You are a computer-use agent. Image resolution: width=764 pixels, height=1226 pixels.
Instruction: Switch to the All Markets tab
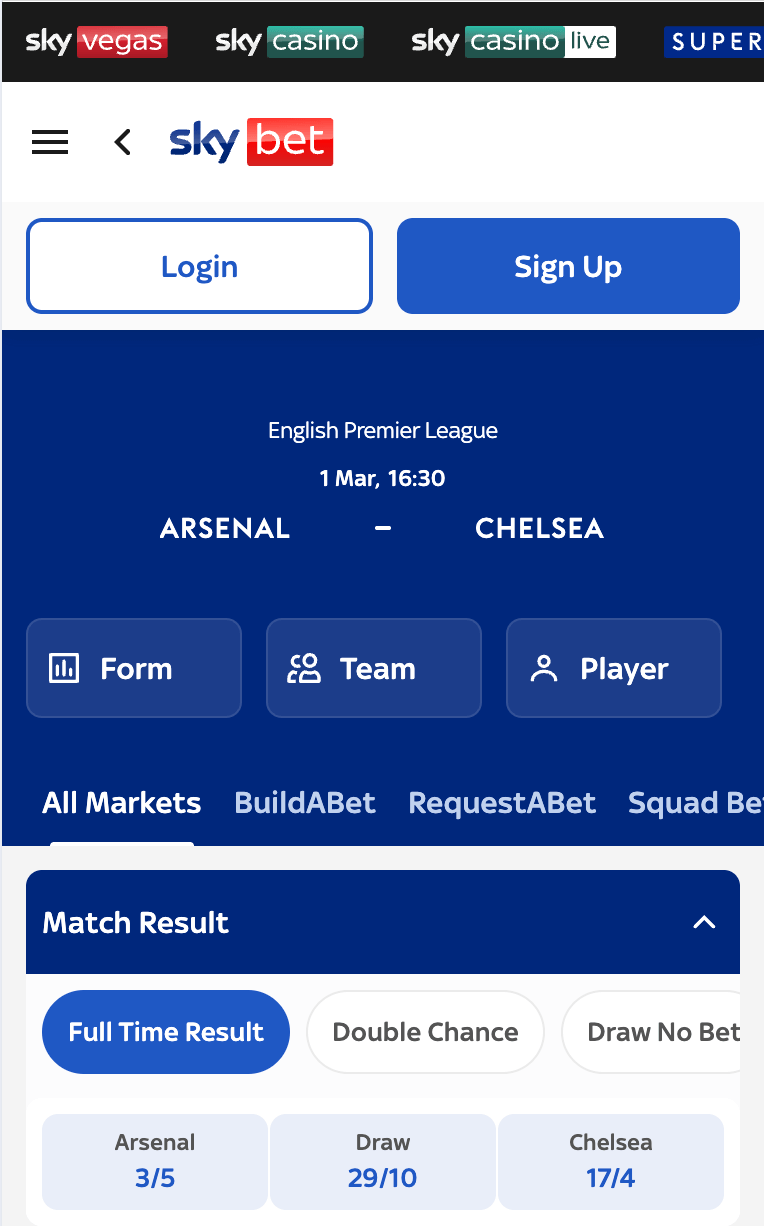point(122,803)
